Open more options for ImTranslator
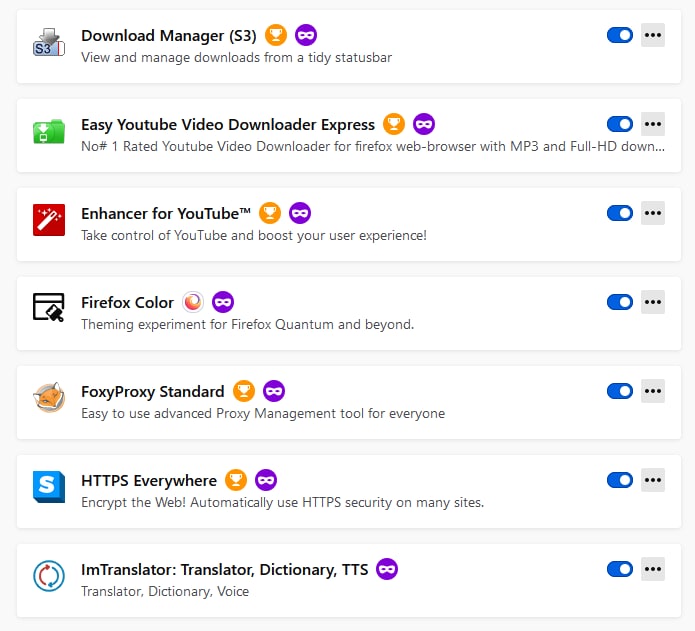This screenshot has height=631, width=695. 653,569
